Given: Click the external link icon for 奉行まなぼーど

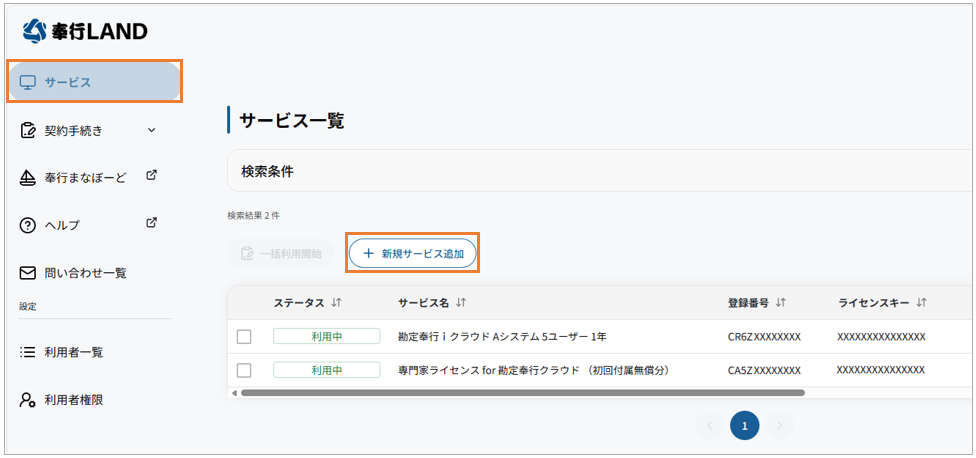Looking at the screenshot, I should pyautogui.click(x=151, y=175).
